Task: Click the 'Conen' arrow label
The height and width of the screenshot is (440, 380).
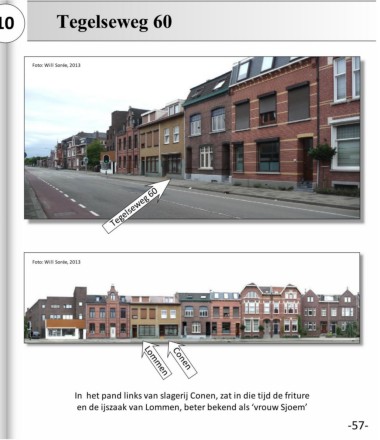Action: coord(182,359)
